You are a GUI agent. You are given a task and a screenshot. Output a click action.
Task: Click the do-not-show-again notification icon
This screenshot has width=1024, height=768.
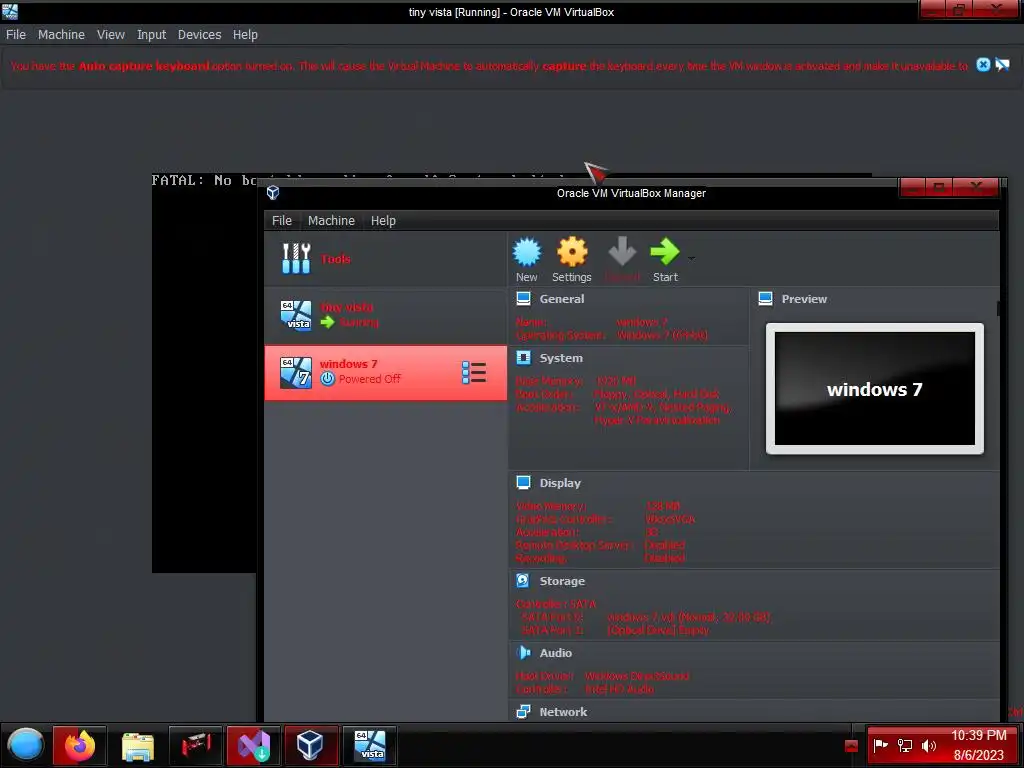point(1002,65)
